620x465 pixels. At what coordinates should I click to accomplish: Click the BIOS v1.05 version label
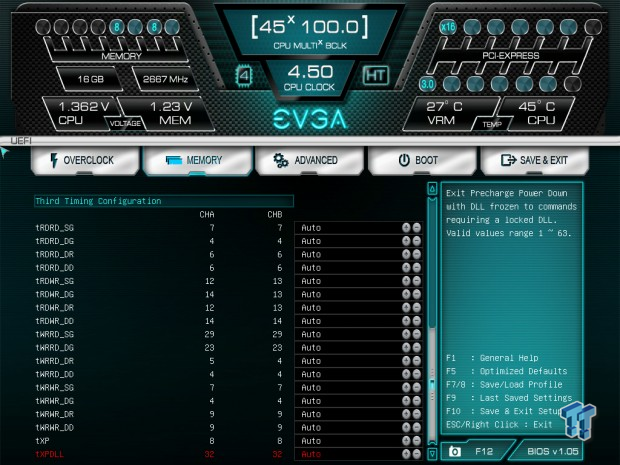552,451
